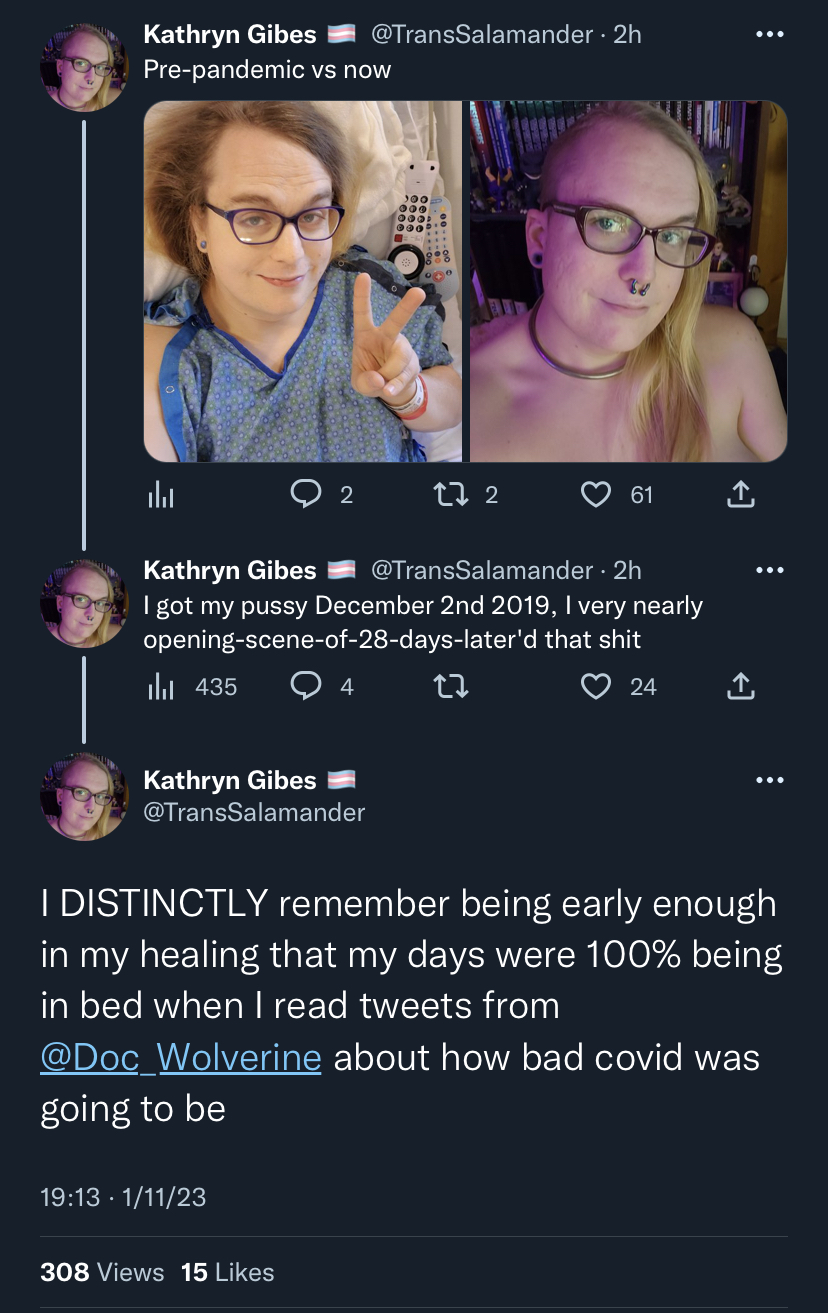View analytics icon on first tweet
Viewport: 828px width, 1313px height.
click(160, 494)
